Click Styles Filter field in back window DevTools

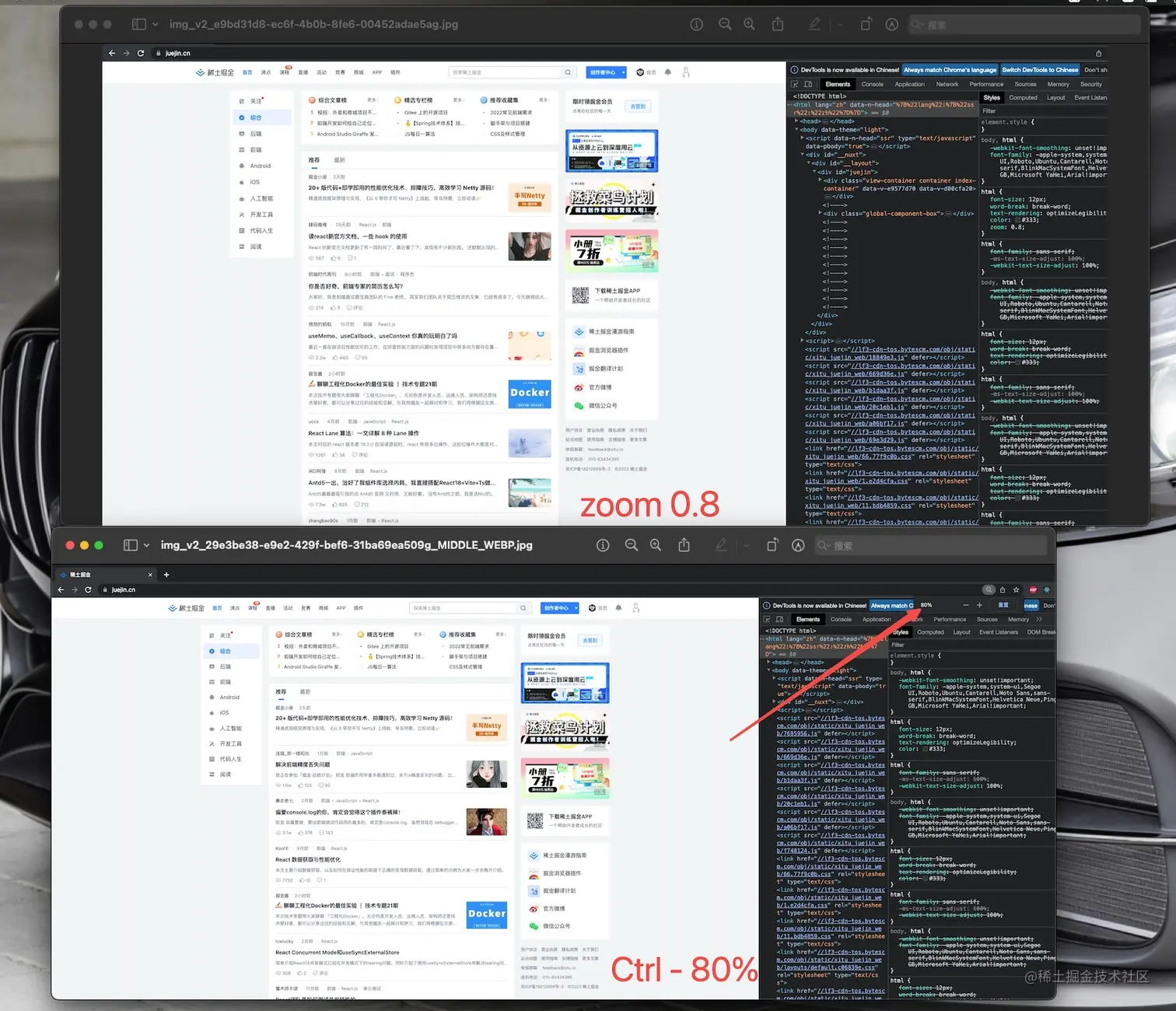pos(1042,110)
